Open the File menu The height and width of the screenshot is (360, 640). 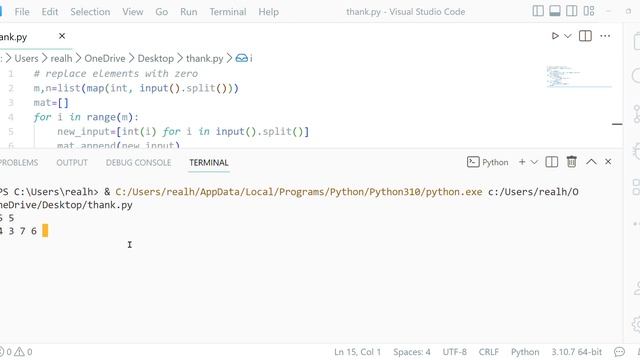pyautogui.click(x=22, y=12)
